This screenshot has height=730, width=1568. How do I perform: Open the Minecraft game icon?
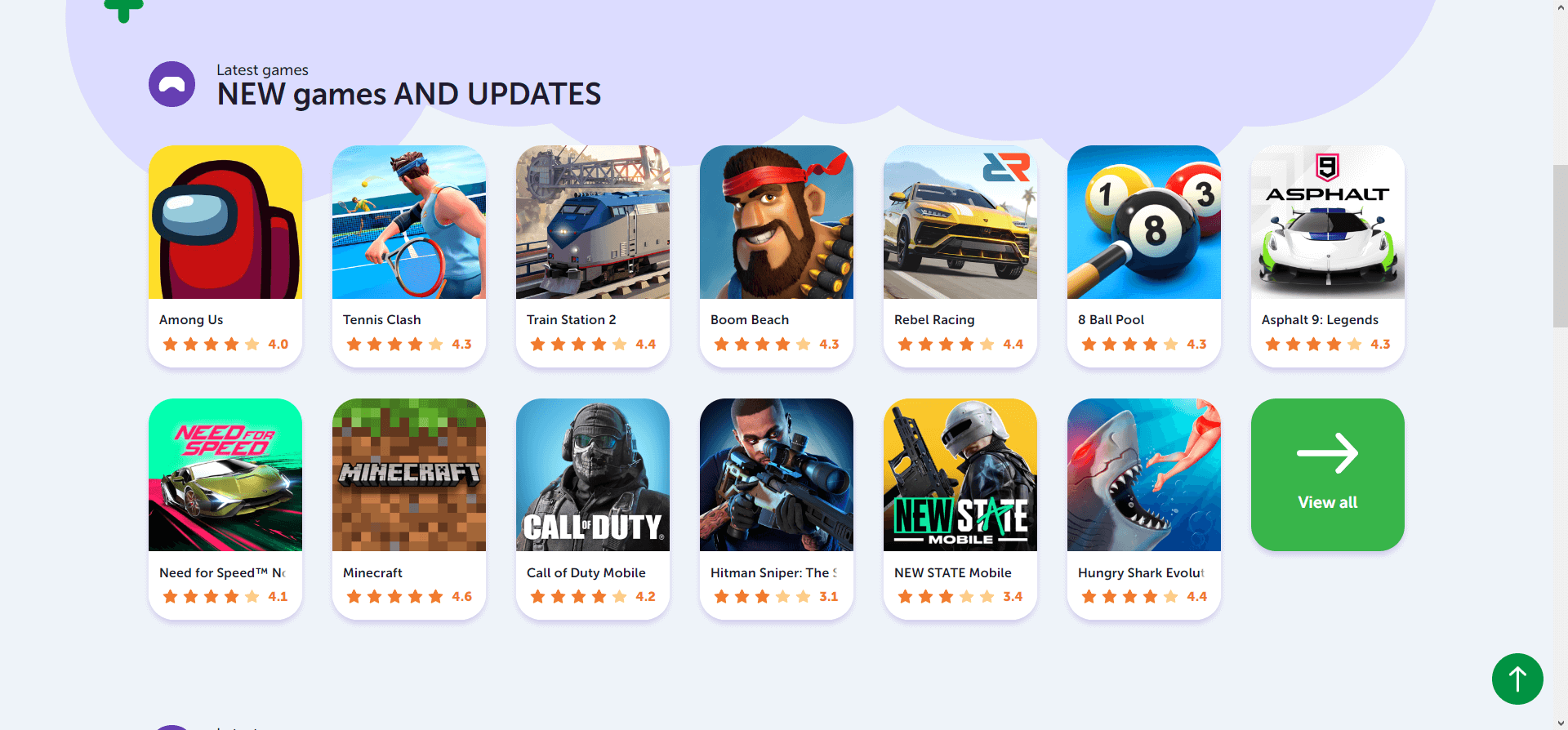pos(409,474)
